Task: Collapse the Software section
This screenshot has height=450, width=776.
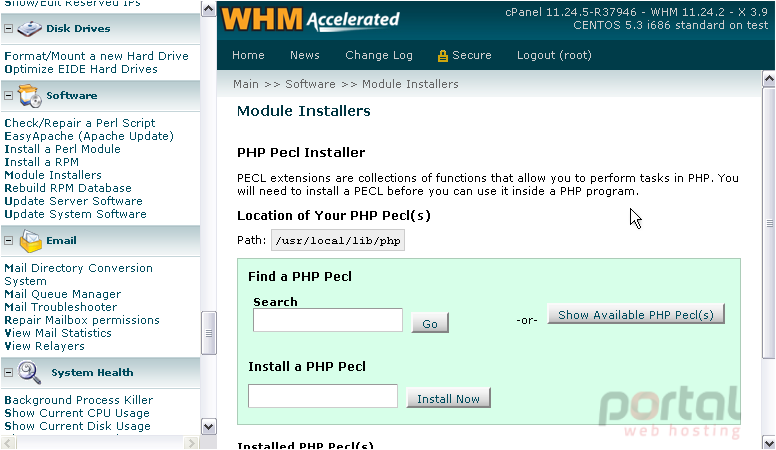Action: [x=8, y=96]
